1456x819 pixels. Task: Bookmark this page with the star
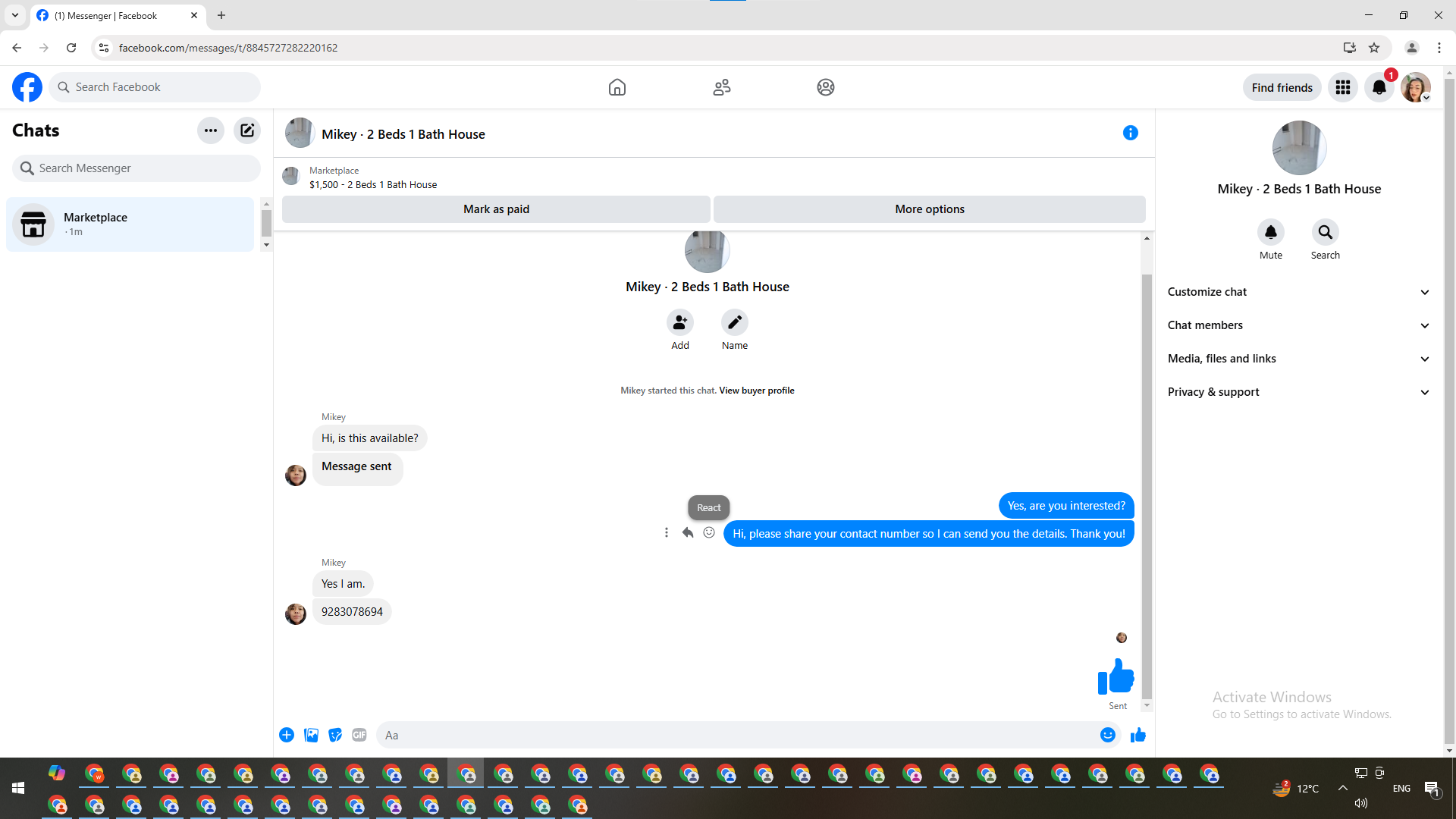[1374, 48]
